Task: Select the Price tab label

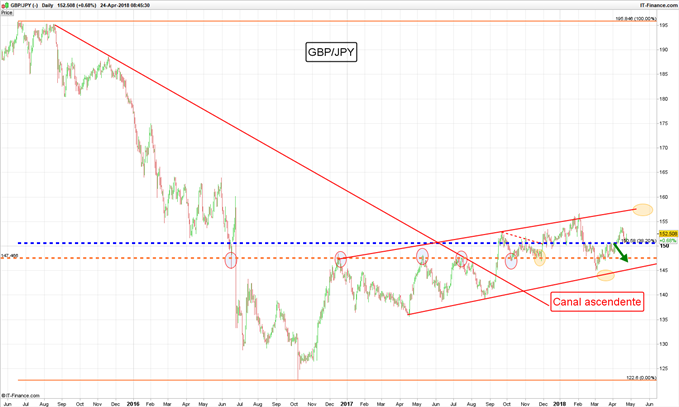Action: (x=6, y=13)
